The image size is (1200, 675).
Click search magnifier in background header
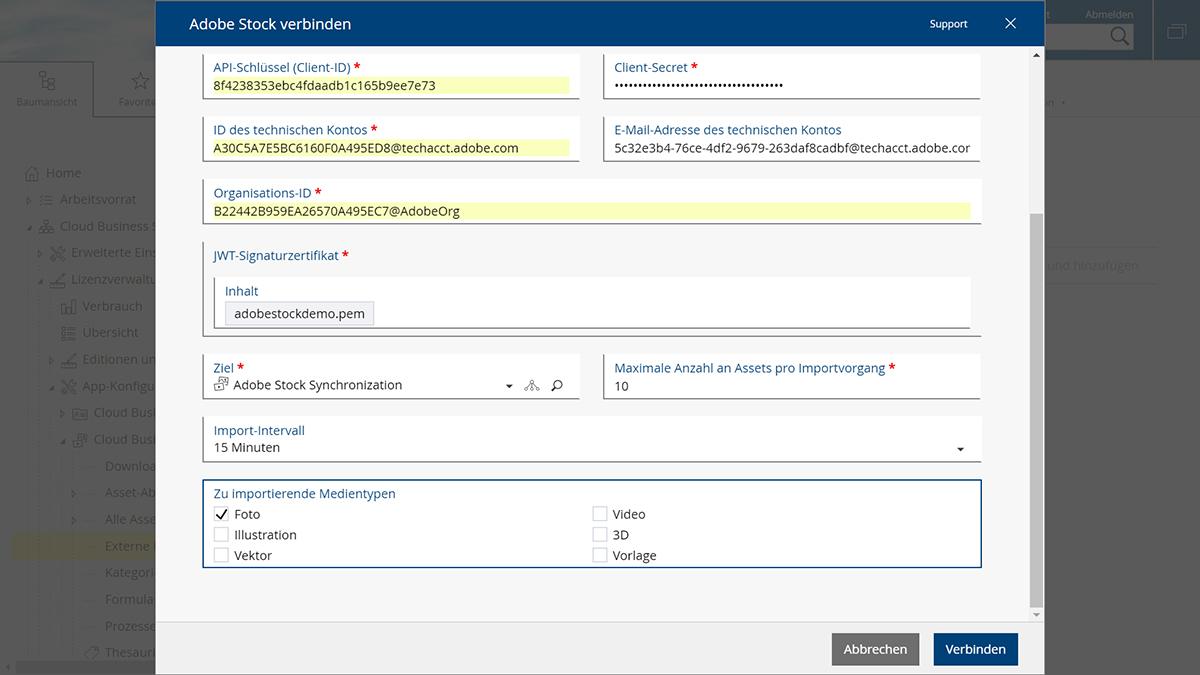(1120, 37)
